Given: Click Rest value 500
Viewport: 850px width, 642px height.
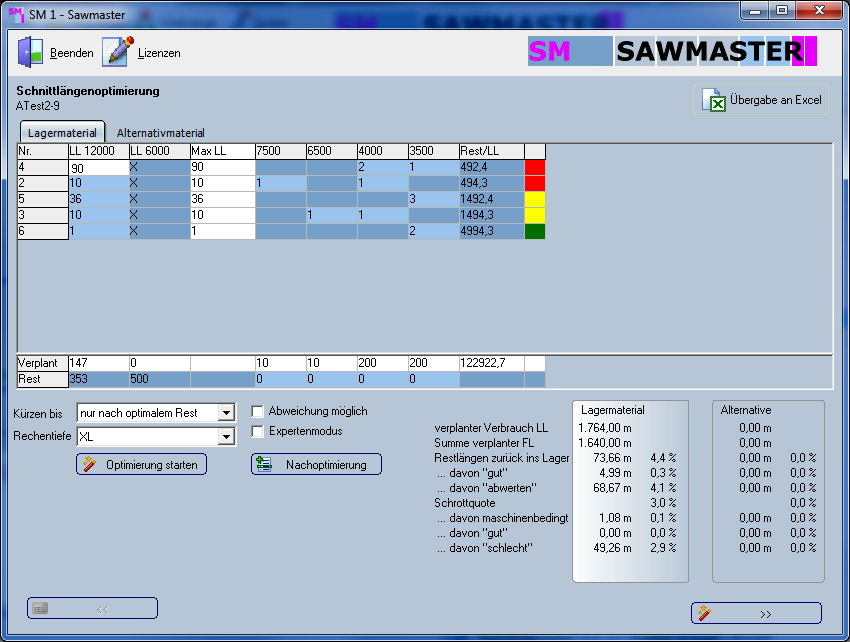Looking at the screenshot, I should point(159,380).
